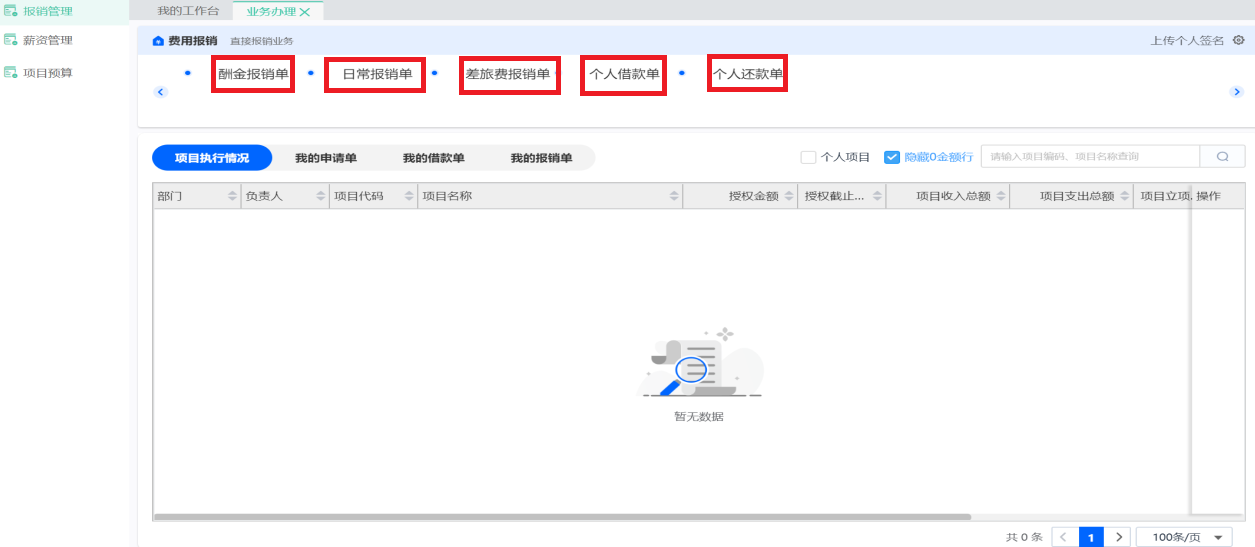The height and width of the screenshot is (547, 1255).
Task: Uncheck the 隐藏0金额行 checkbox
Action: pos(892,157)
